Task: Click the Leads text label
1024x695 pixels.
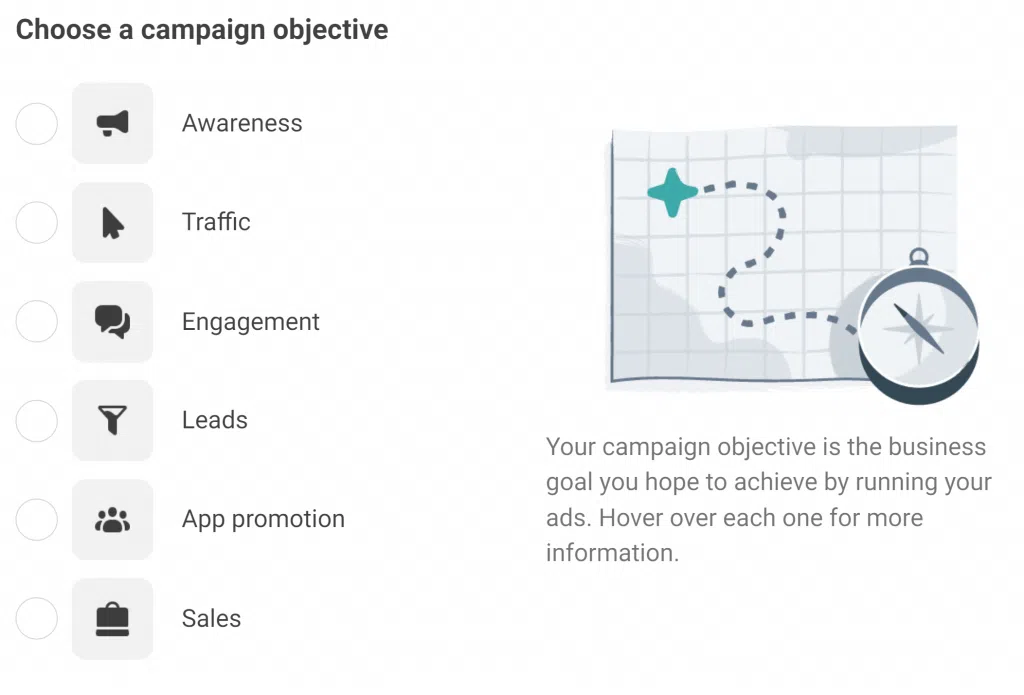Action: [215, 420]
